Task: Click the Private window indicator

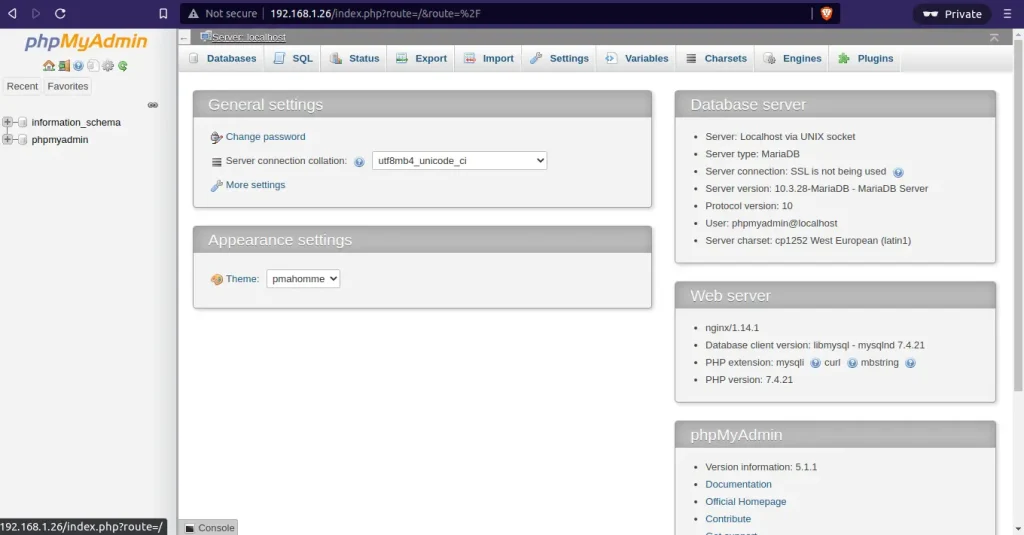Action: (952, 14)
